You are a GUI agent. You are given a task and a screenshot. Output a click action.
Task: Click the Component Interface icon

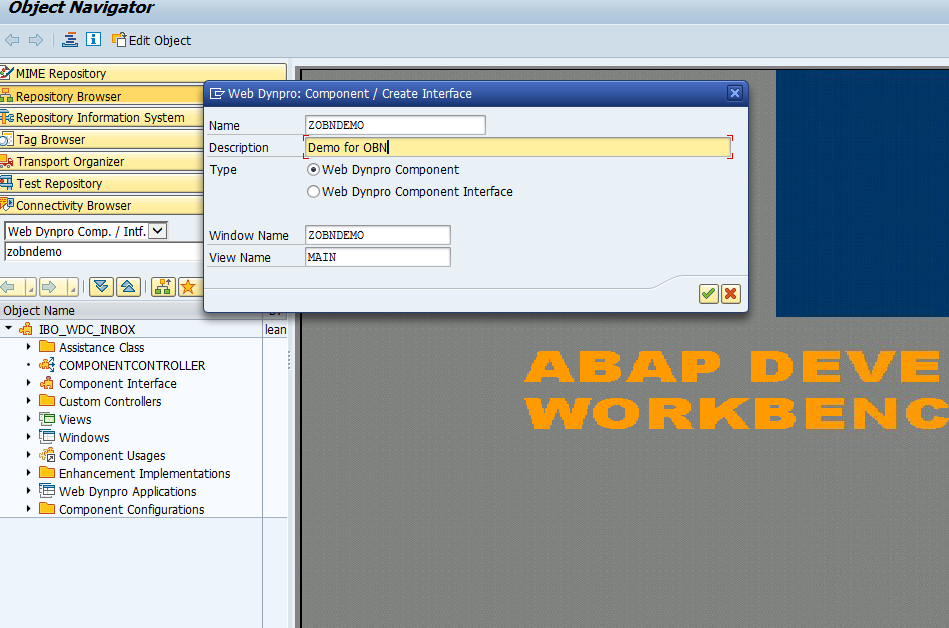tap(47, 383)
